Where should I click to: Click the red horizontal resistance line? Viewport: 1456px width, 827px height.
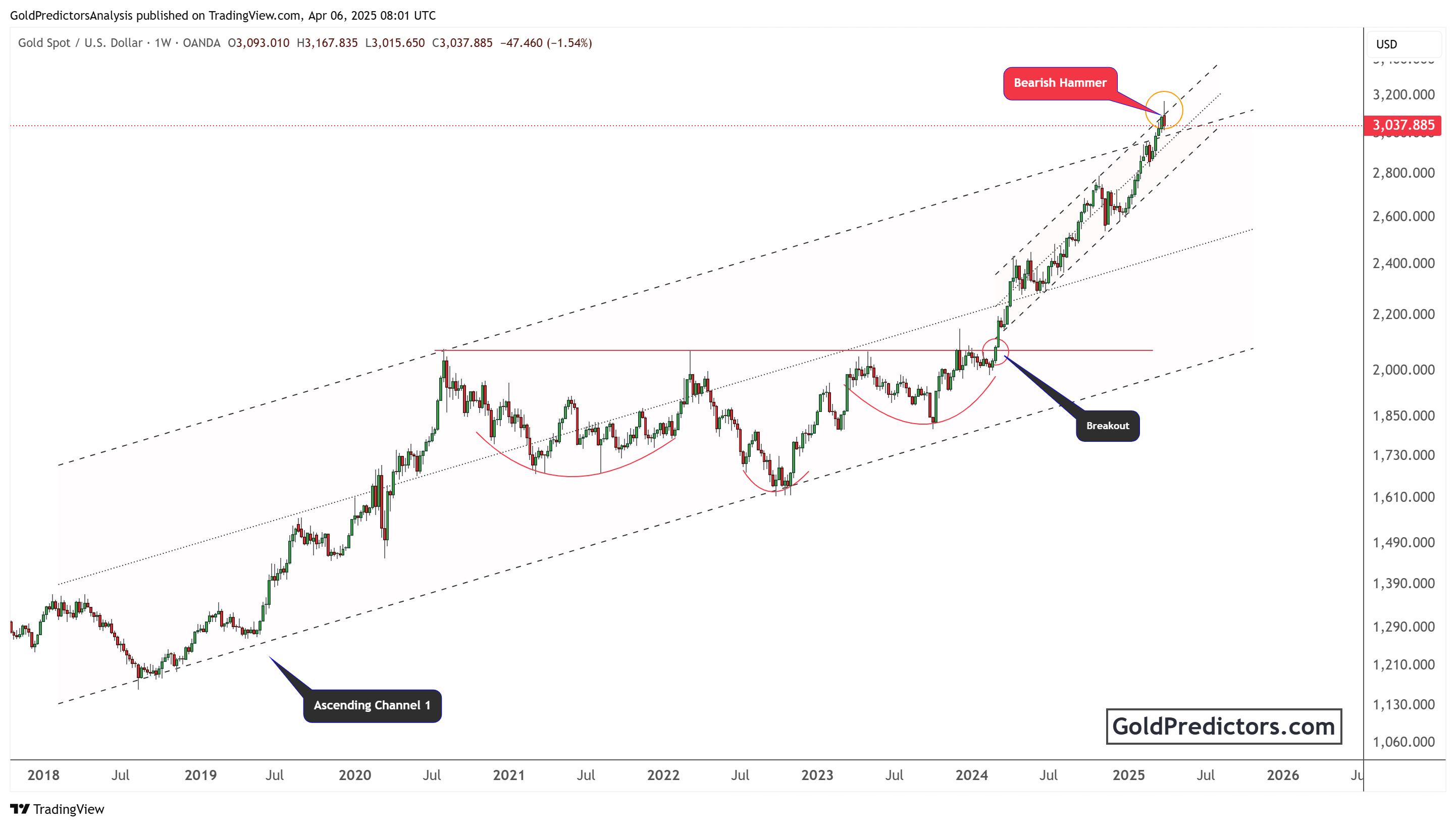pyautogui.click(x=793, y=350)
